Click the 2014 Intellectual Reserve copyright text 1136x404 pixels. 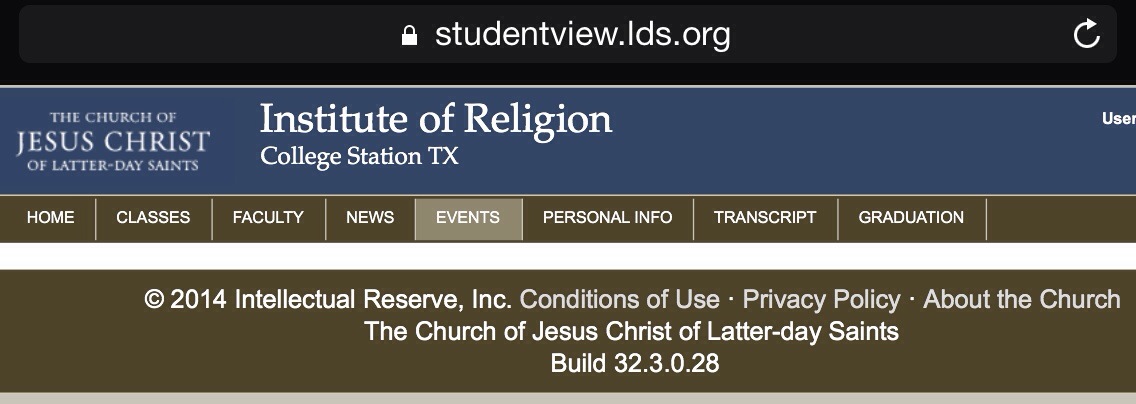328,299
